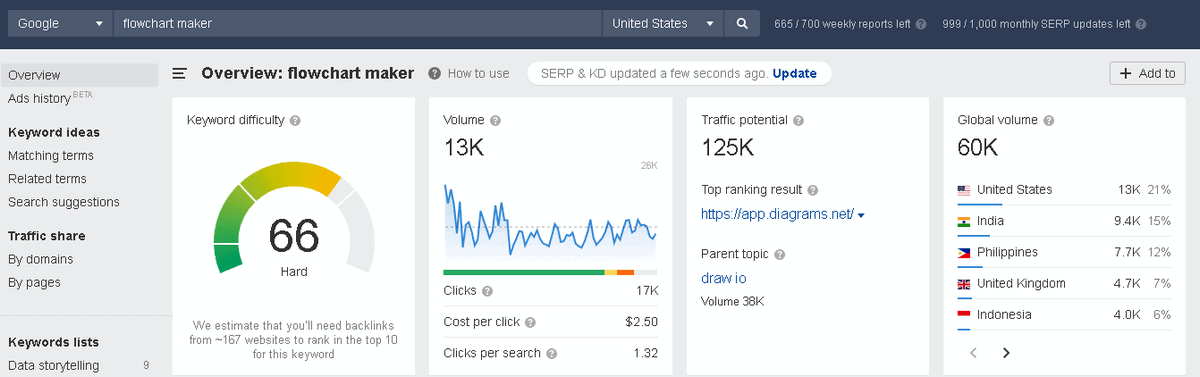The image size is (1200, 377).
Task: Go to next page of countries
Action: (1006, 353)
